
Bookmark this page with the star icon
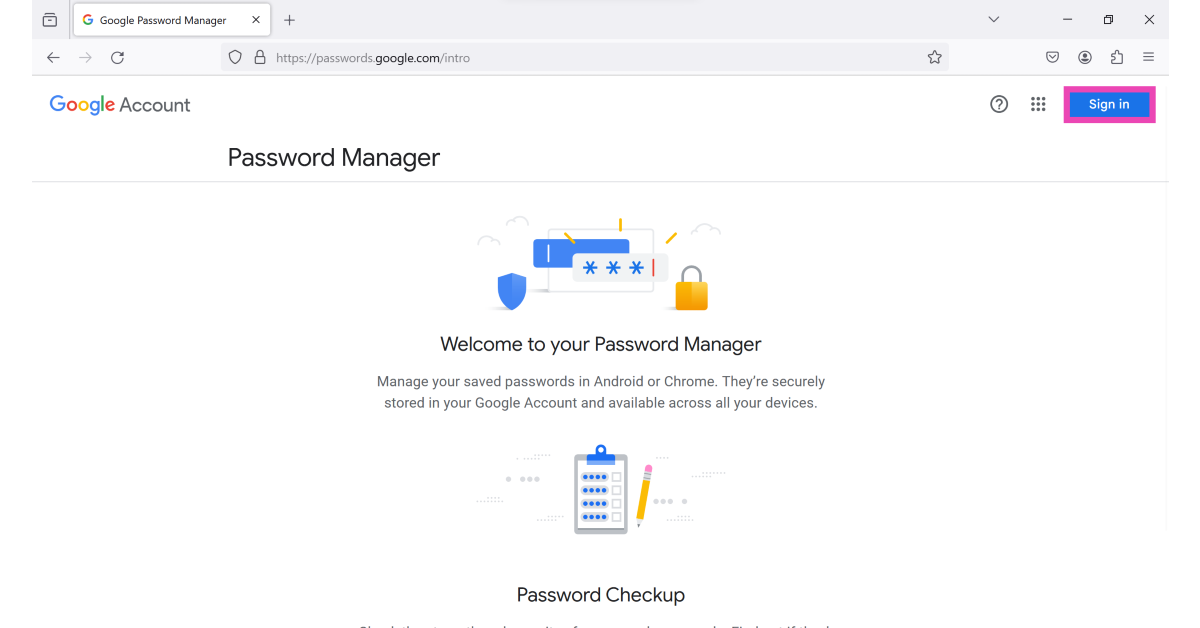pyautogui.click(x=934, y=58)
